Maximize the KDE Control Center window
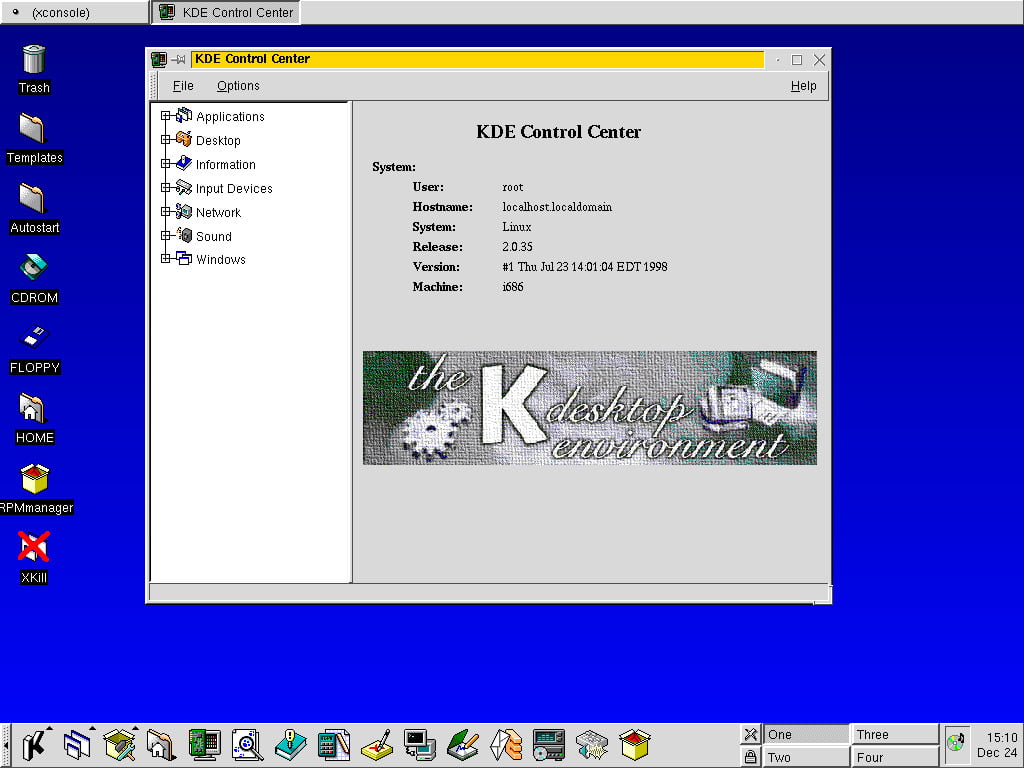This screenshot has width=1024, height=768. 797,60
